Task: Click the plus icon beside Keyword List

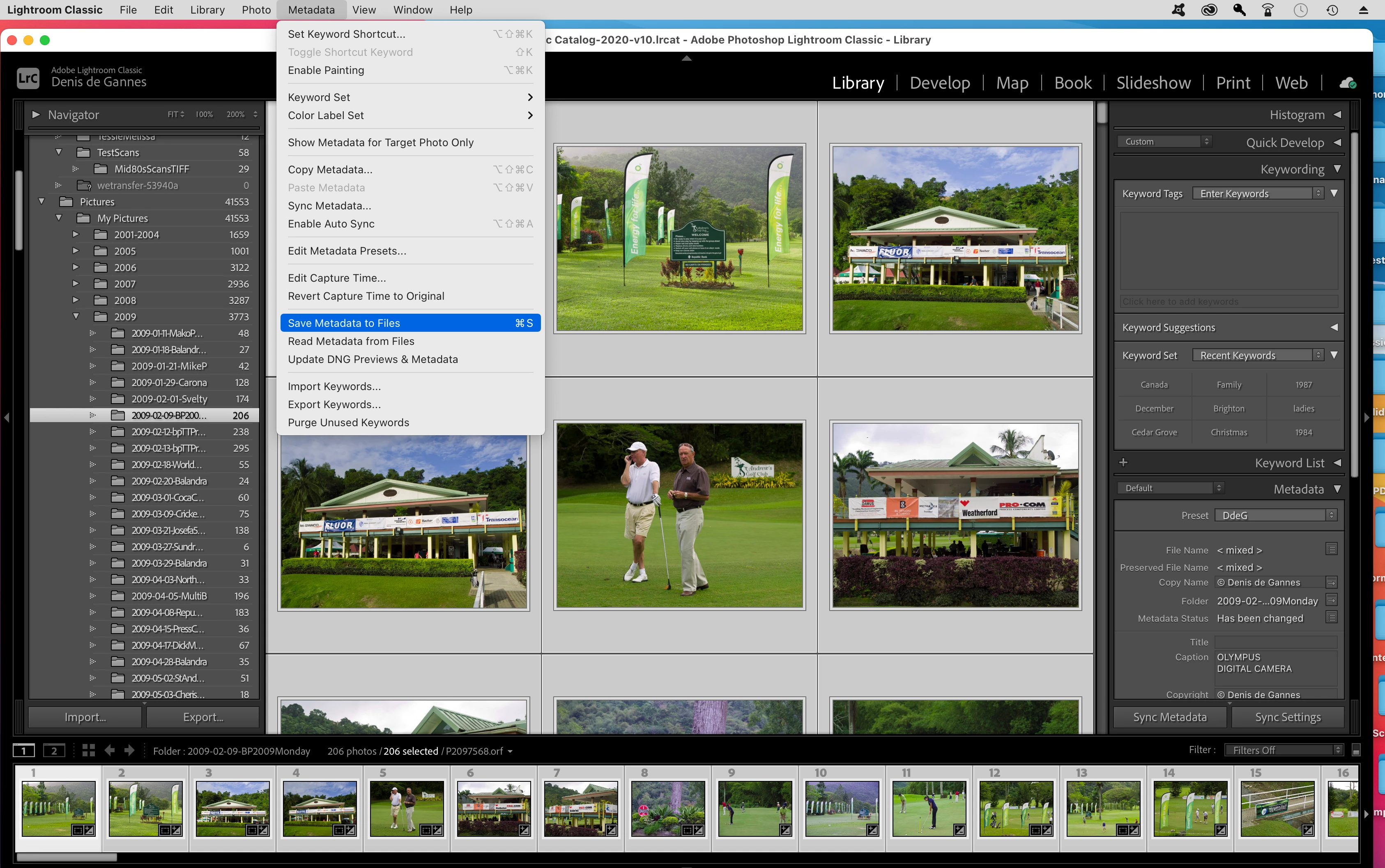Action: pyautogui.click(x=1123, y=462)
